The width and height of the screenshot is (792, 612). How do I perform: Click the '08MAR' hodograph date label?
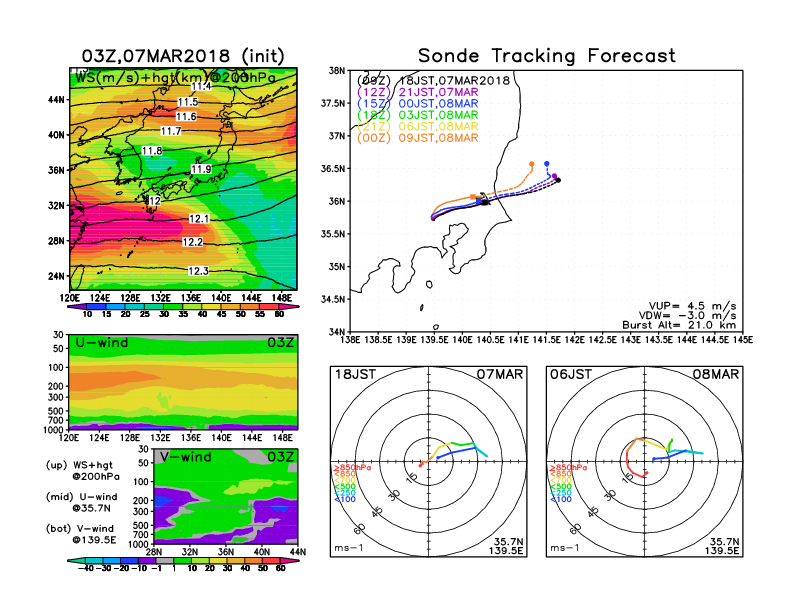(716, 375)
